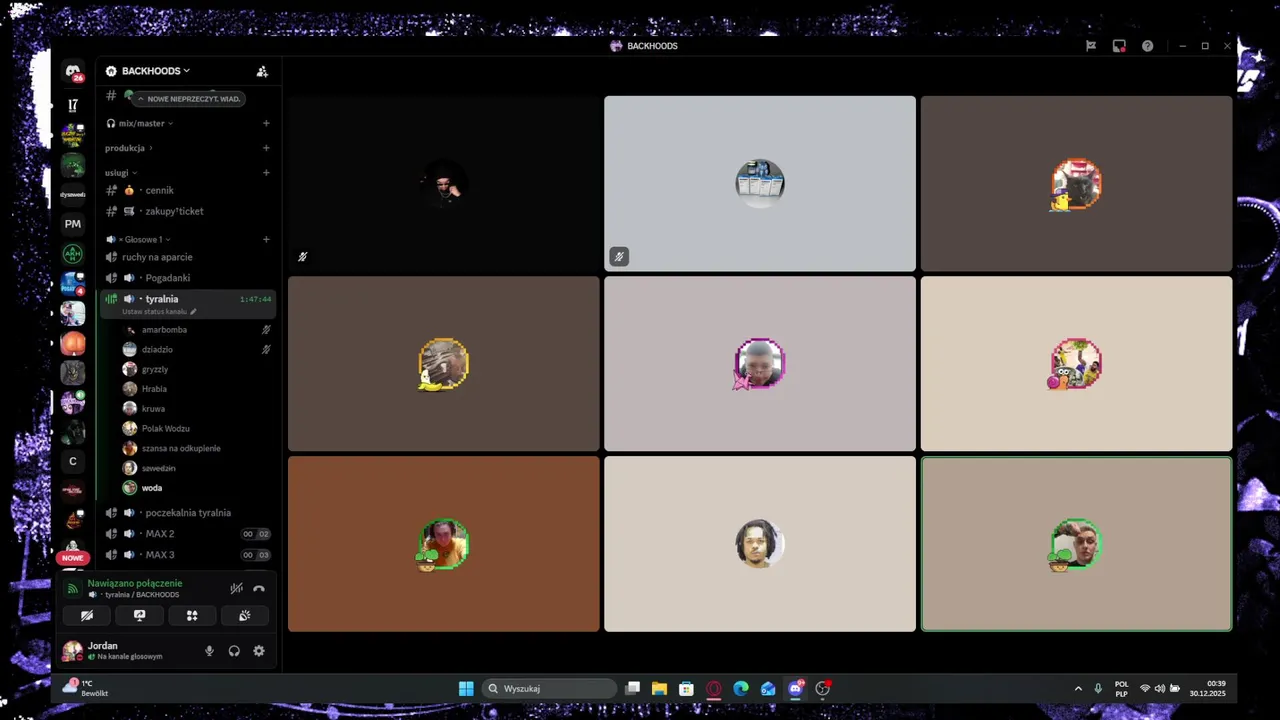Select user woda in voice list
Viewport: 1280px width, 720px height.
197,488
